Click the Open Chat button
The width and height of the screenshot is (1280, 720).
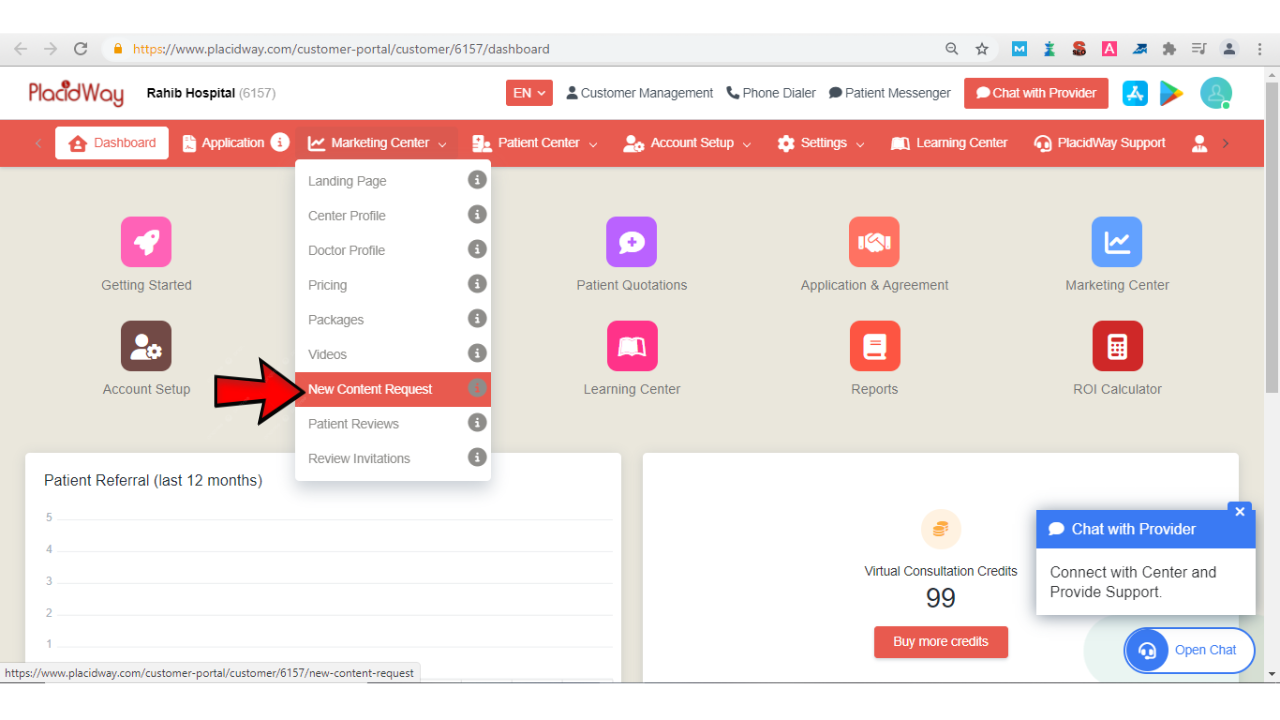(1189, 650)
